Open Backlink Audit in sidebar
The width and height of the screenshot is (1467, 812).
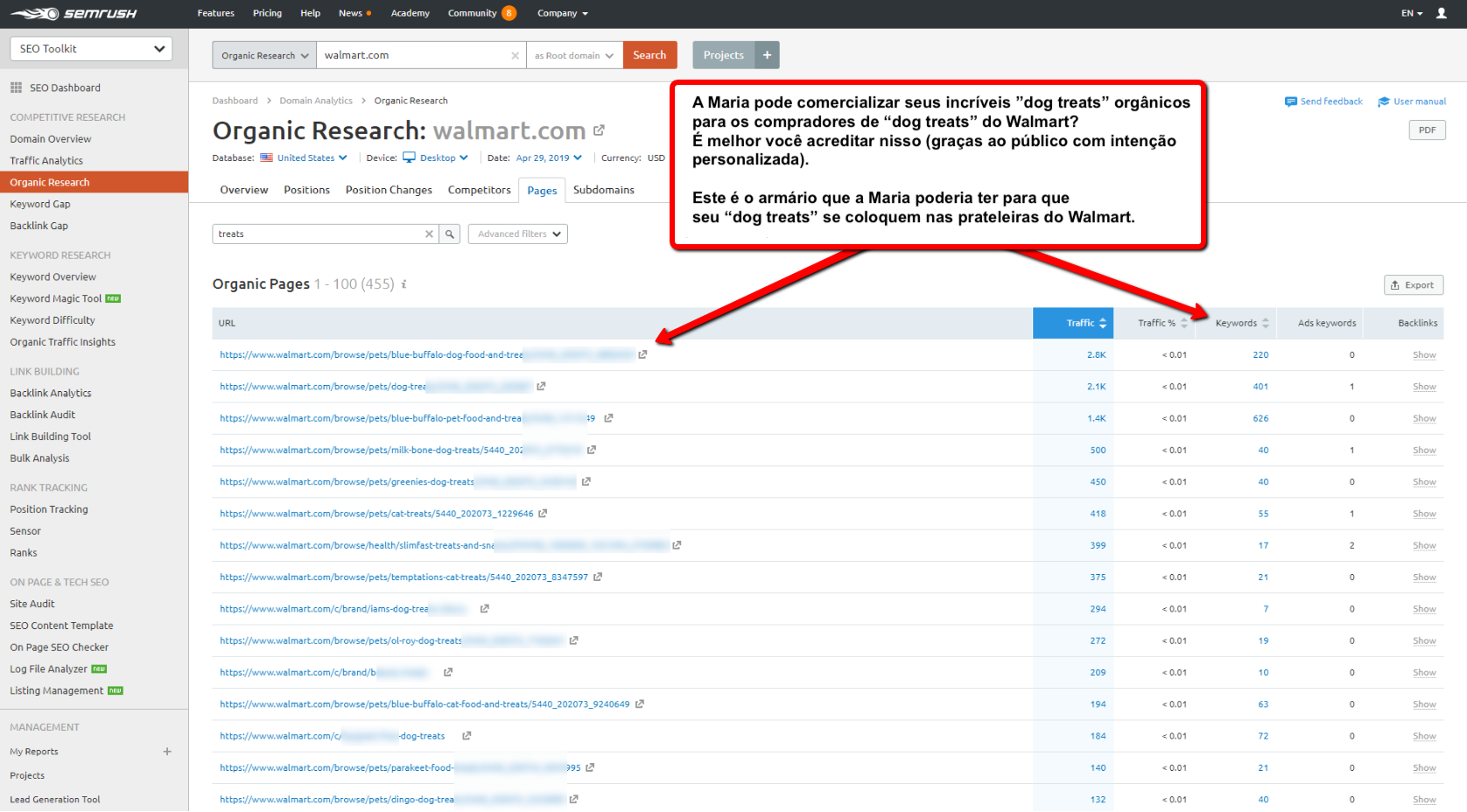(x=42, y=415)
